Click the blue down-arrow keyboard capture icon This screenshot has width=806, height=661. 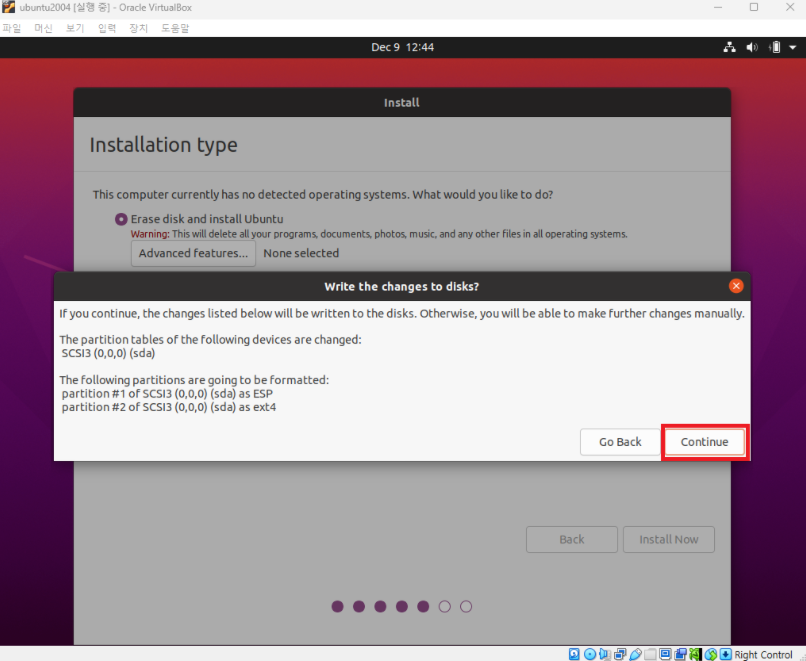pos(725,654)
